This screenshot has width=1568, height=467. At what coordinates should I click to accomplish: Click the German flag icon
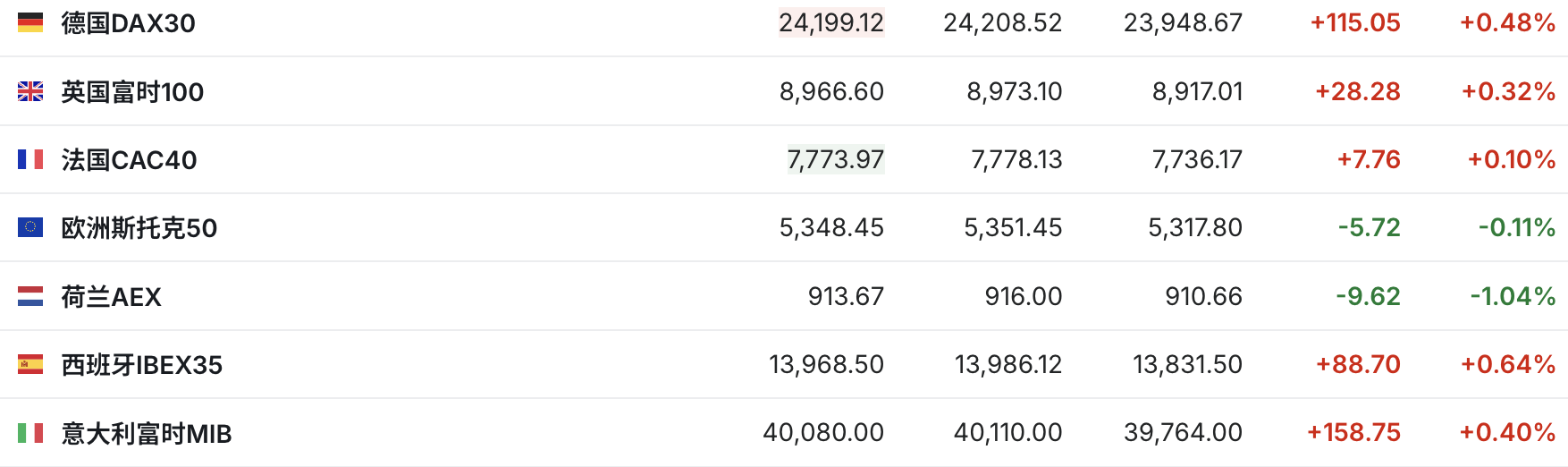(30, 22)
